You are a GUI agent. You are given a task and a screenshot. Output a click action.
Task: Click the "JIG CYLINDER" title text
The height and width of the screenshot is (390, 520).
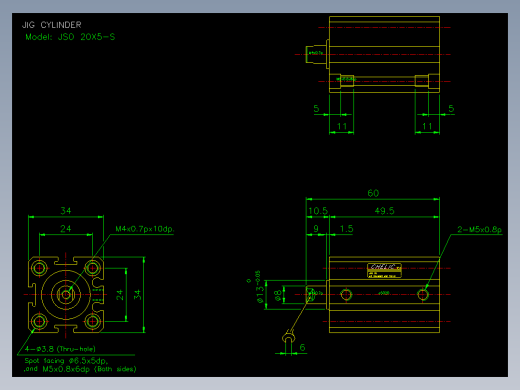(52, 25)
